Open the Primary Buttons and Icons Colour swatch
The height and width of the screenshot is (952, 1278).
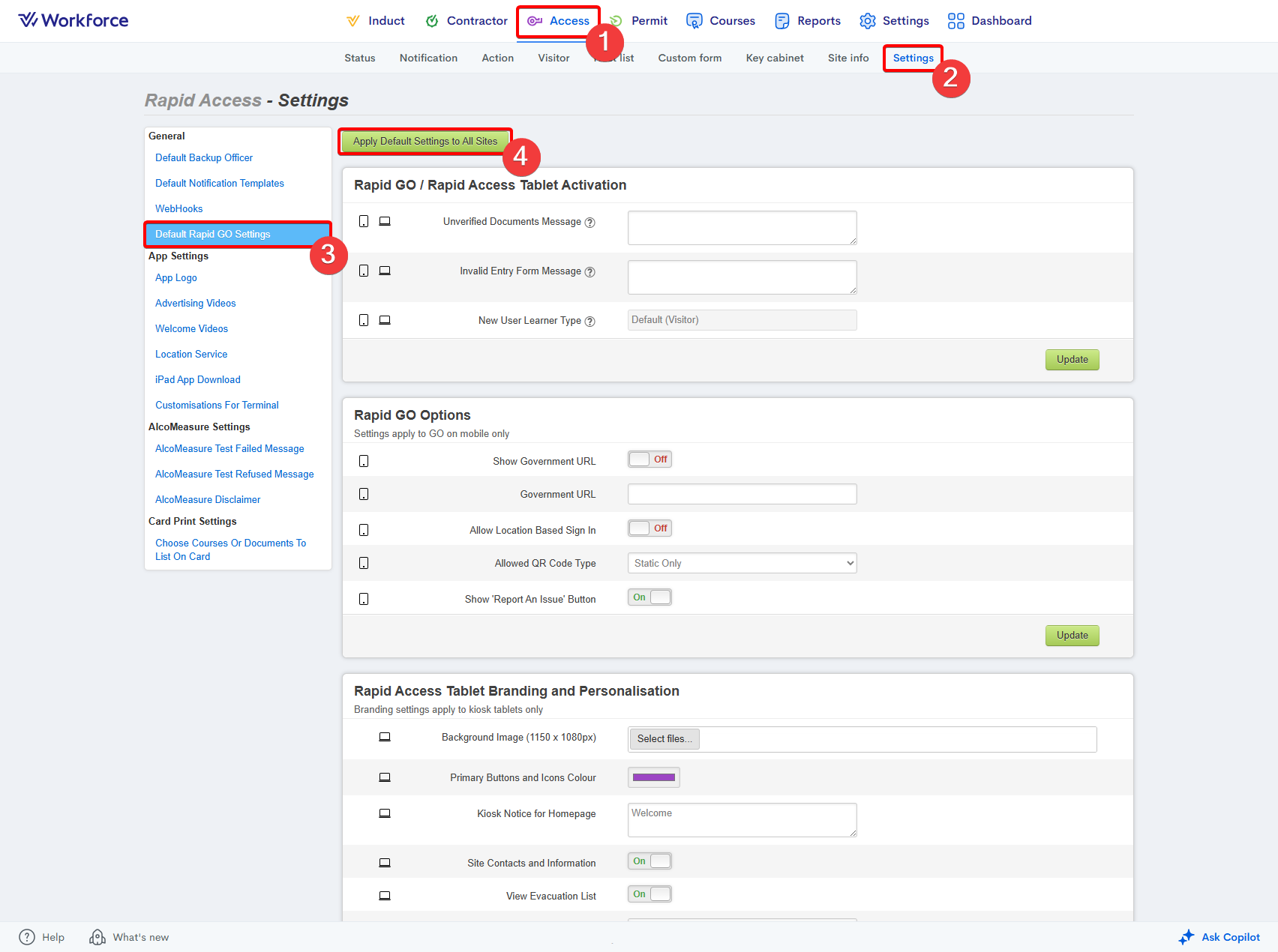[x=653, y=778]
